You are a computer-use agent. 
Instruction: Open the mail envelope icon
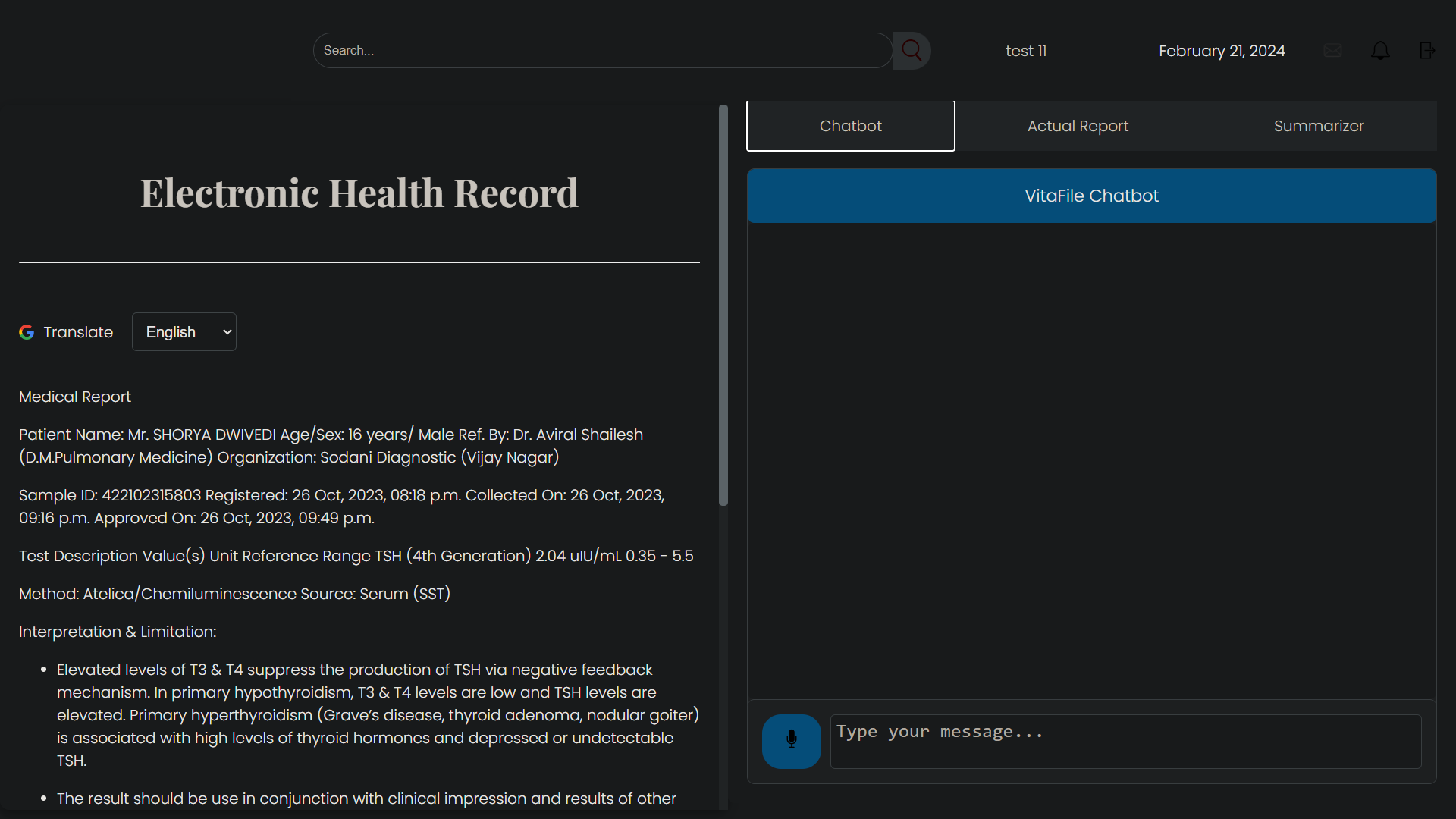coord(1332,51)
